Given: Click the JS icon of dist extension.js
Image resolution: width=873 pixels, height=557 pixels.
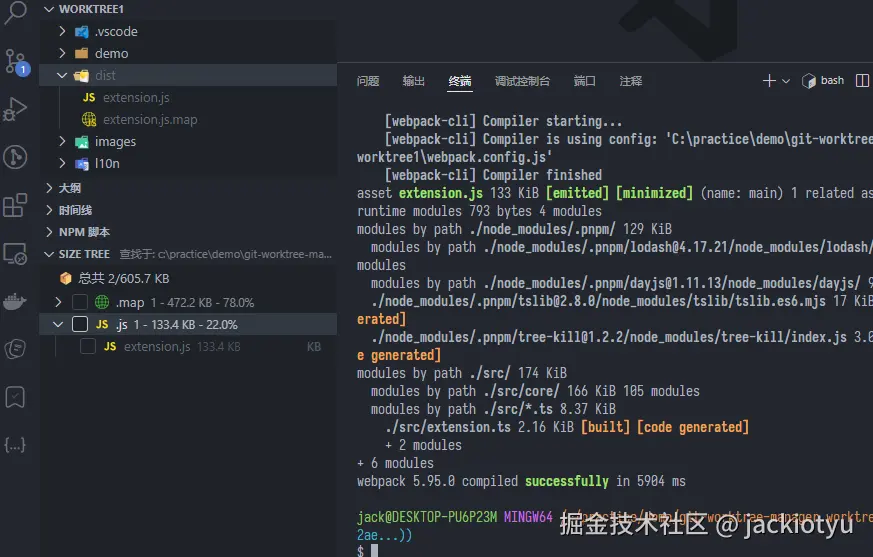Looking at the screenshot, I should pos(89,97).
